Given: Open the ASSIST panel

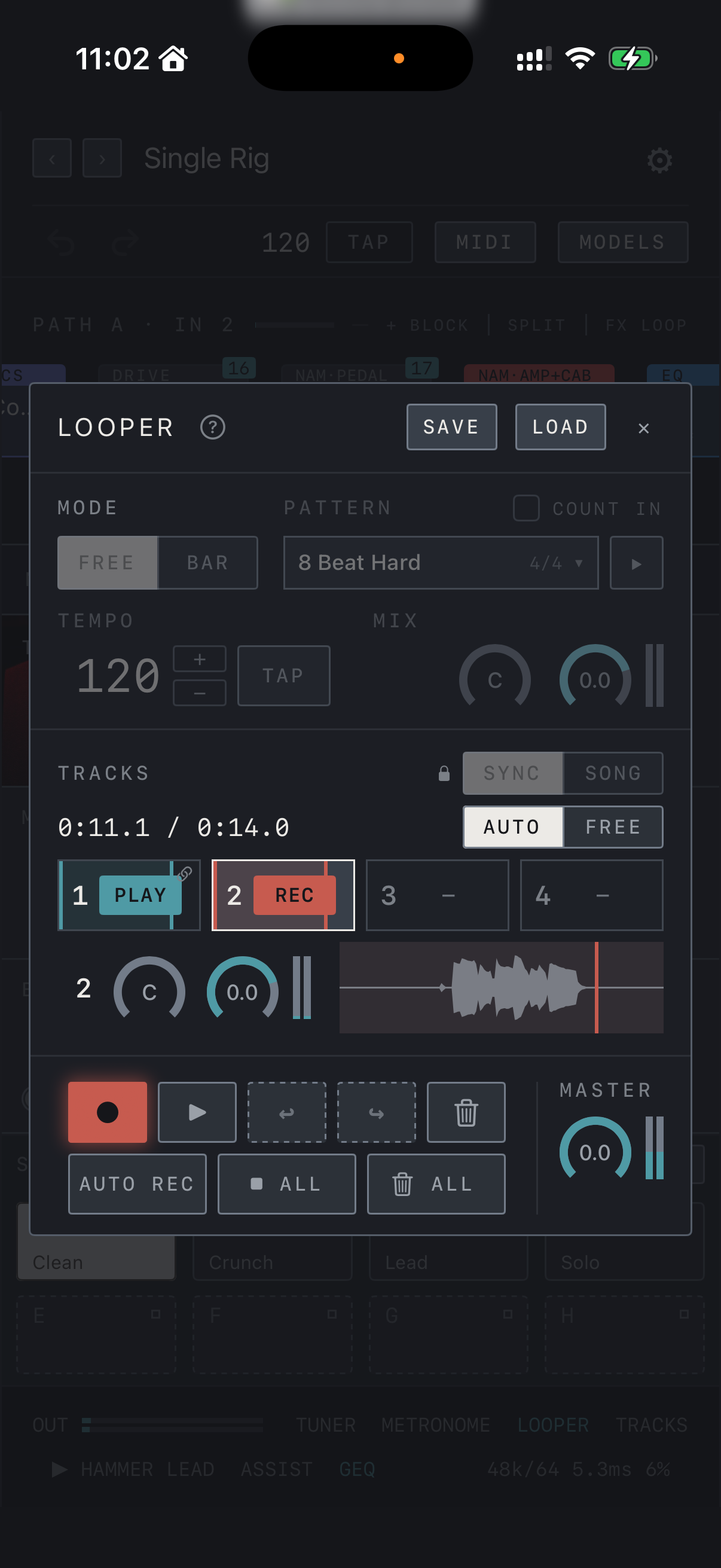Looking at the screenshot, I should pyautogui.click(x=277, y=1469).
